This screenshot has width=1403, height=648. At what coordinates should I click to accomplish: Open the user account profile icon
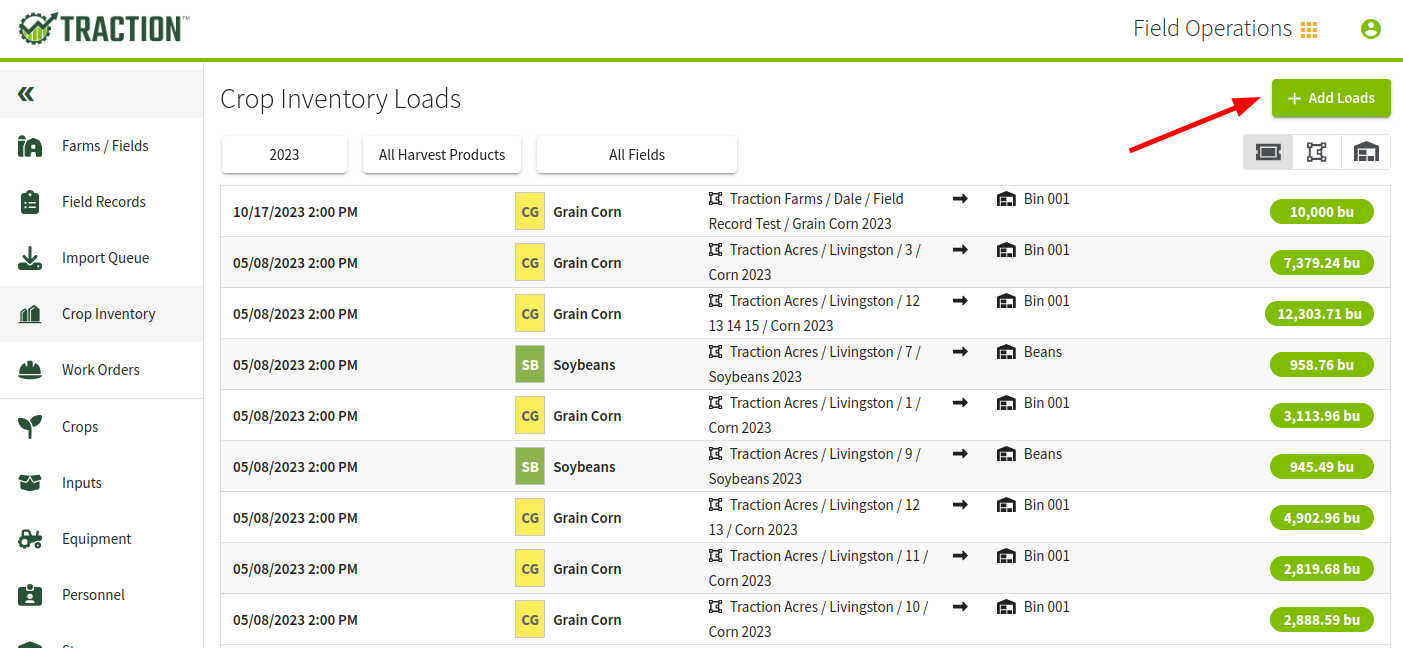pyautogui.click(x=1371, y=29)
